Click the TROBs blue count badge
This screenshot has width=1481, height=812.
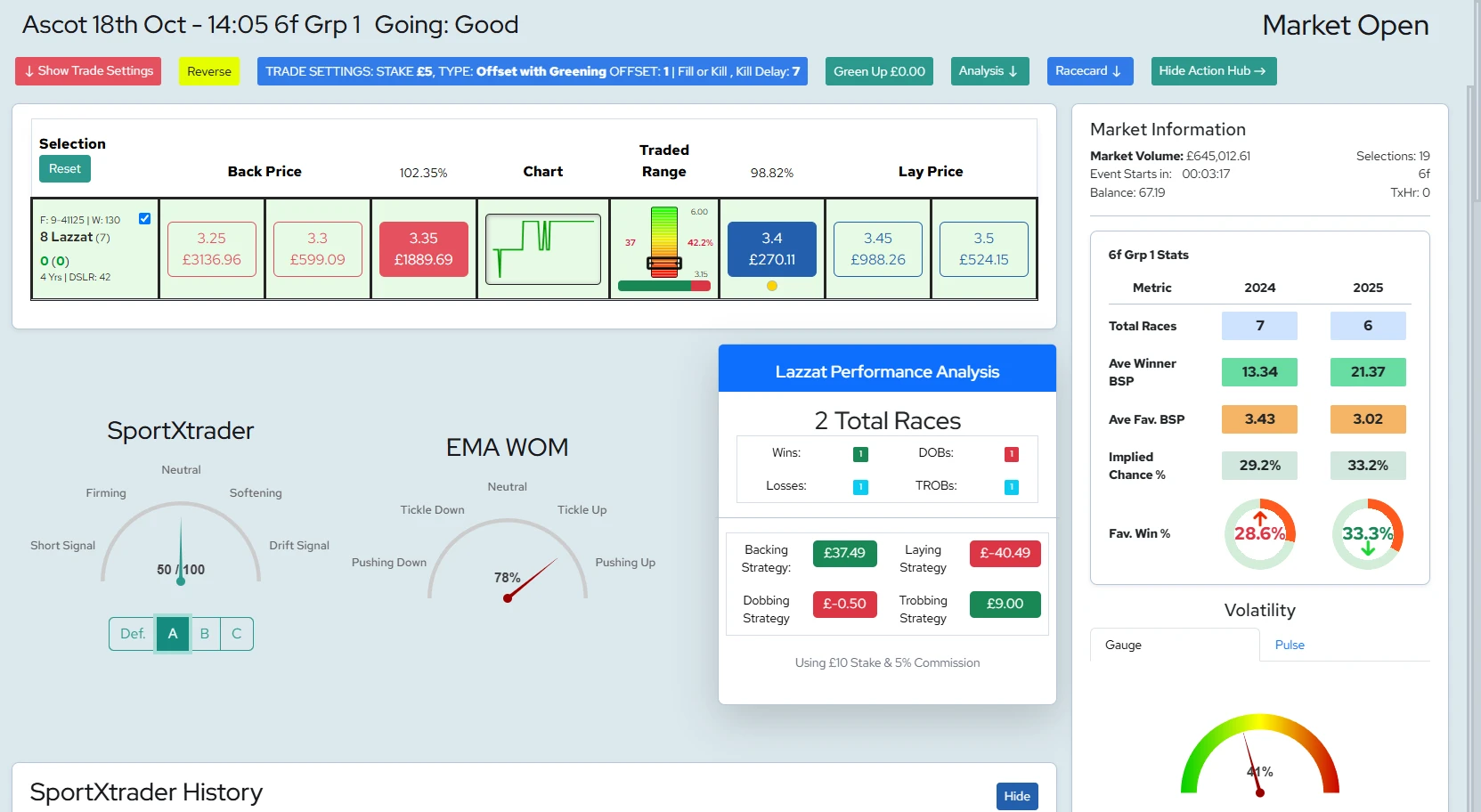click(1011, 487)
